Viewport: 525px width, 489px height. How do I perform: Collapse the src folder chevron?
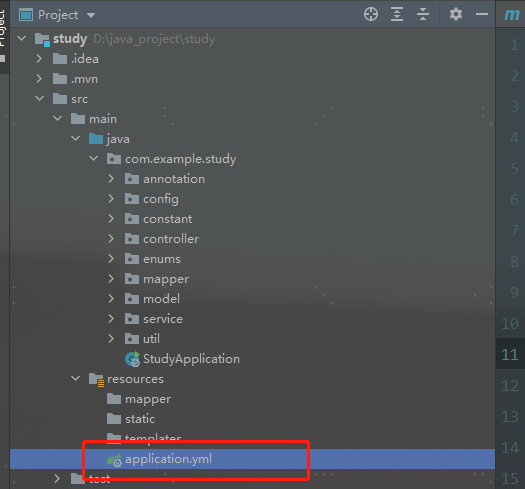[x=40, y=99]
